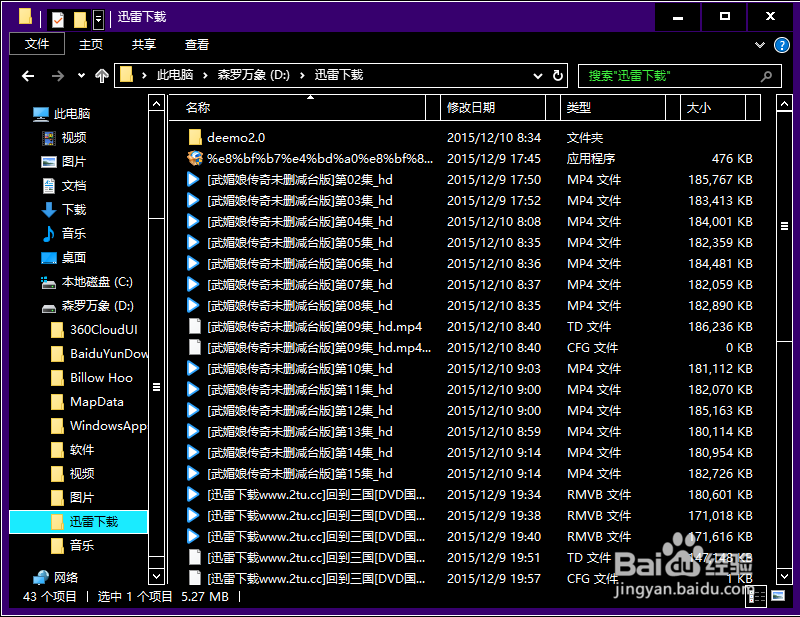Open the 下载 folder in navigation pane

pyautogui.click(x=64, y=209)
